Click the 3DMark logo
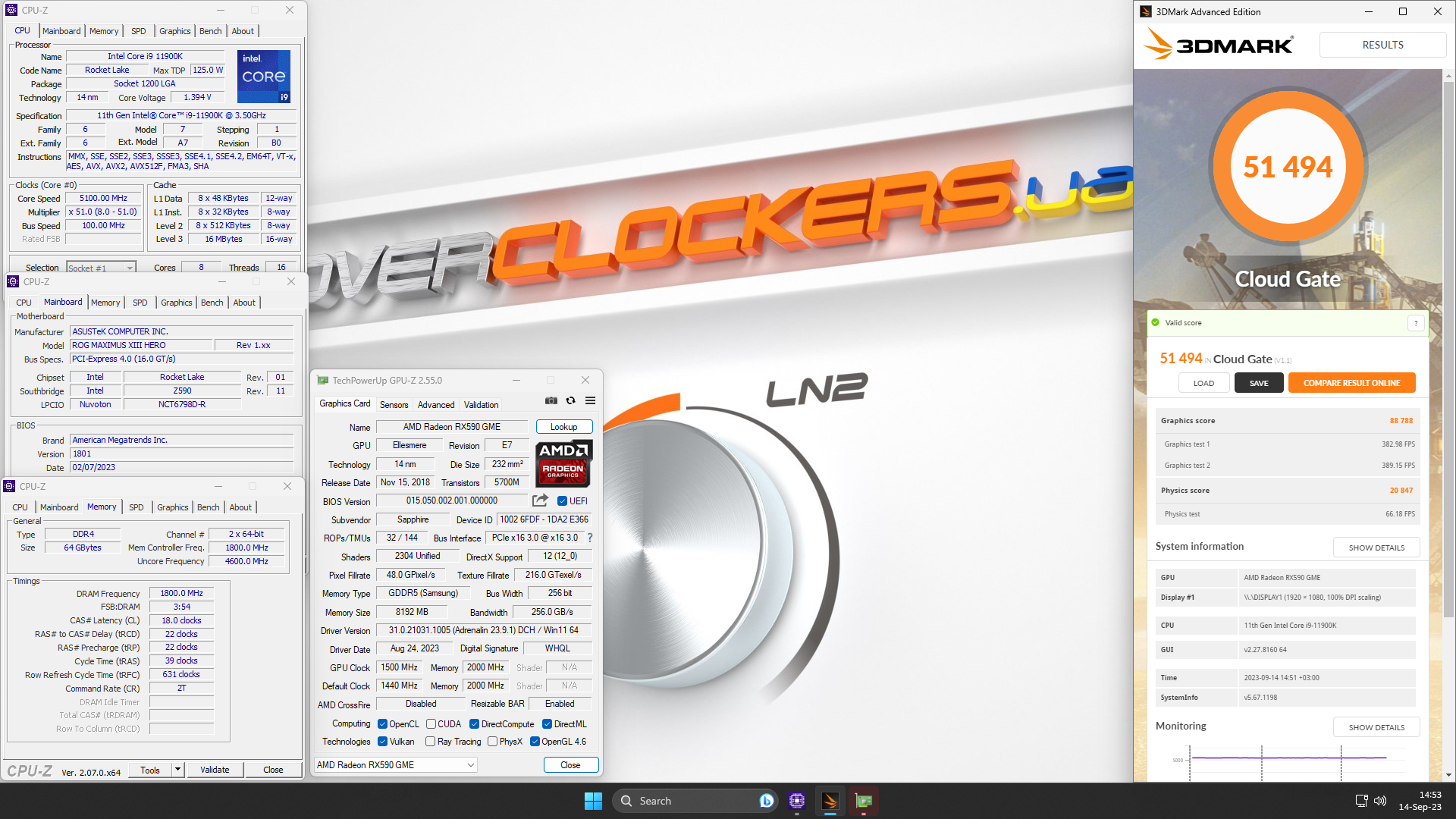The width and height of the screenshot is (1456, 819). pos(1218,45)
